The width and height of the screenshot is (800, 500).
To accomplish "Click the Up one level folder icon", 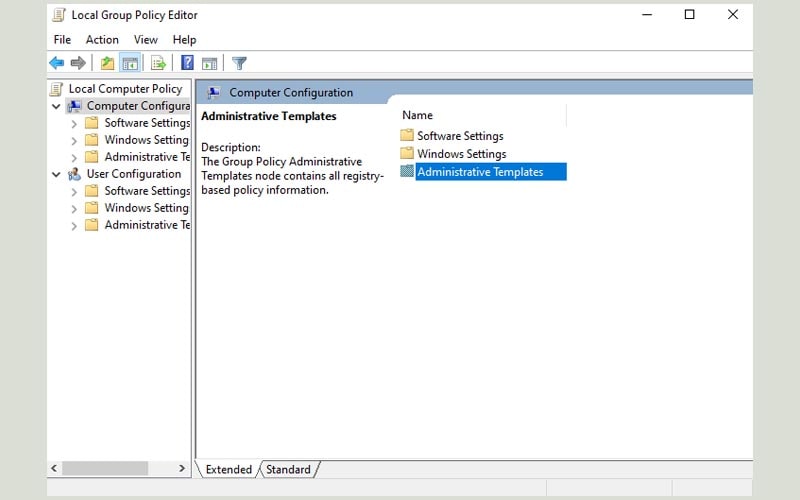I will (x=107, y=63).
